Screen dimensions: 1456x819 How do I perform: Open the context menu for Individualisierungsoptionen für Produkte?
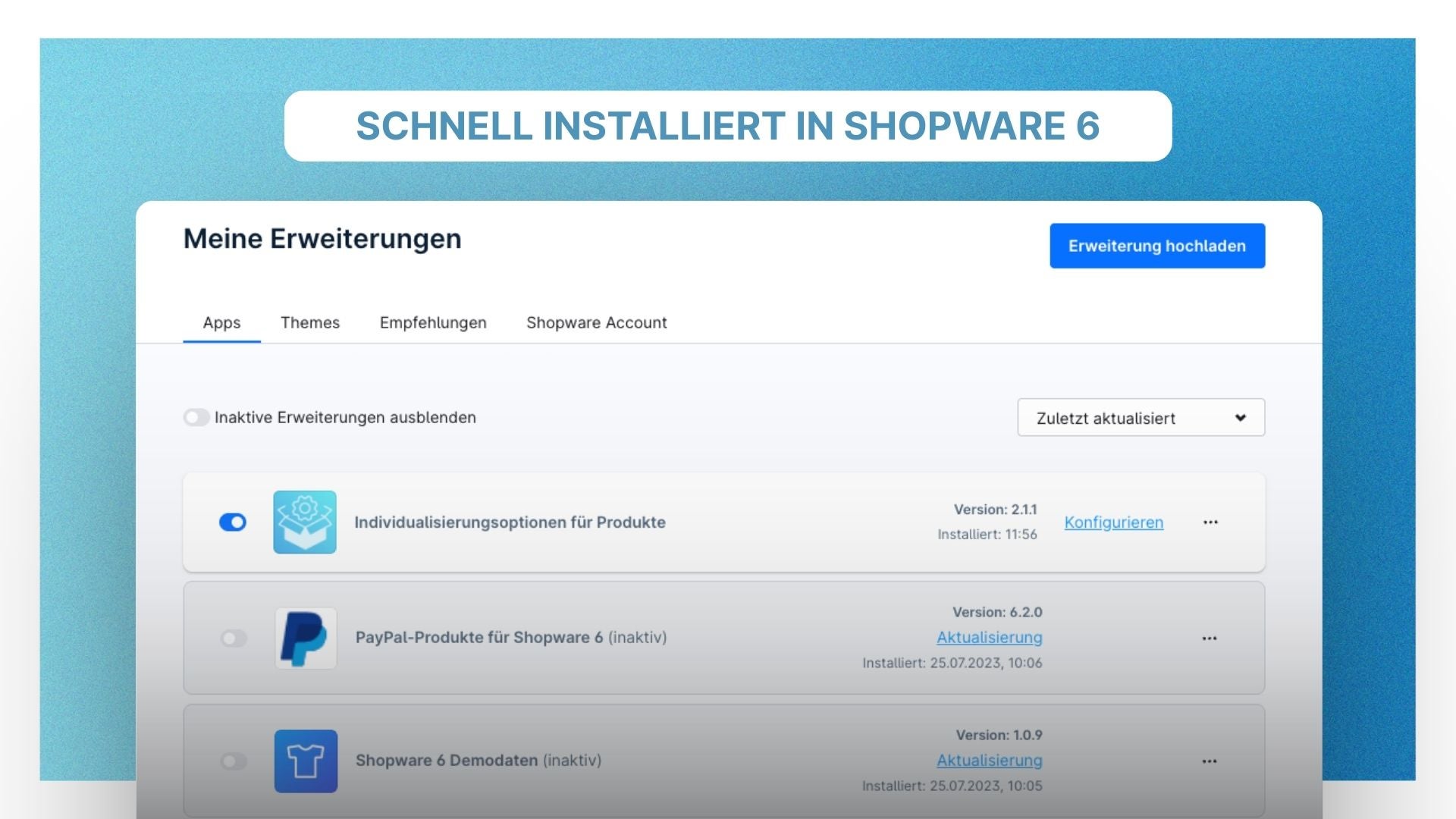click(x=1210, y=522)
